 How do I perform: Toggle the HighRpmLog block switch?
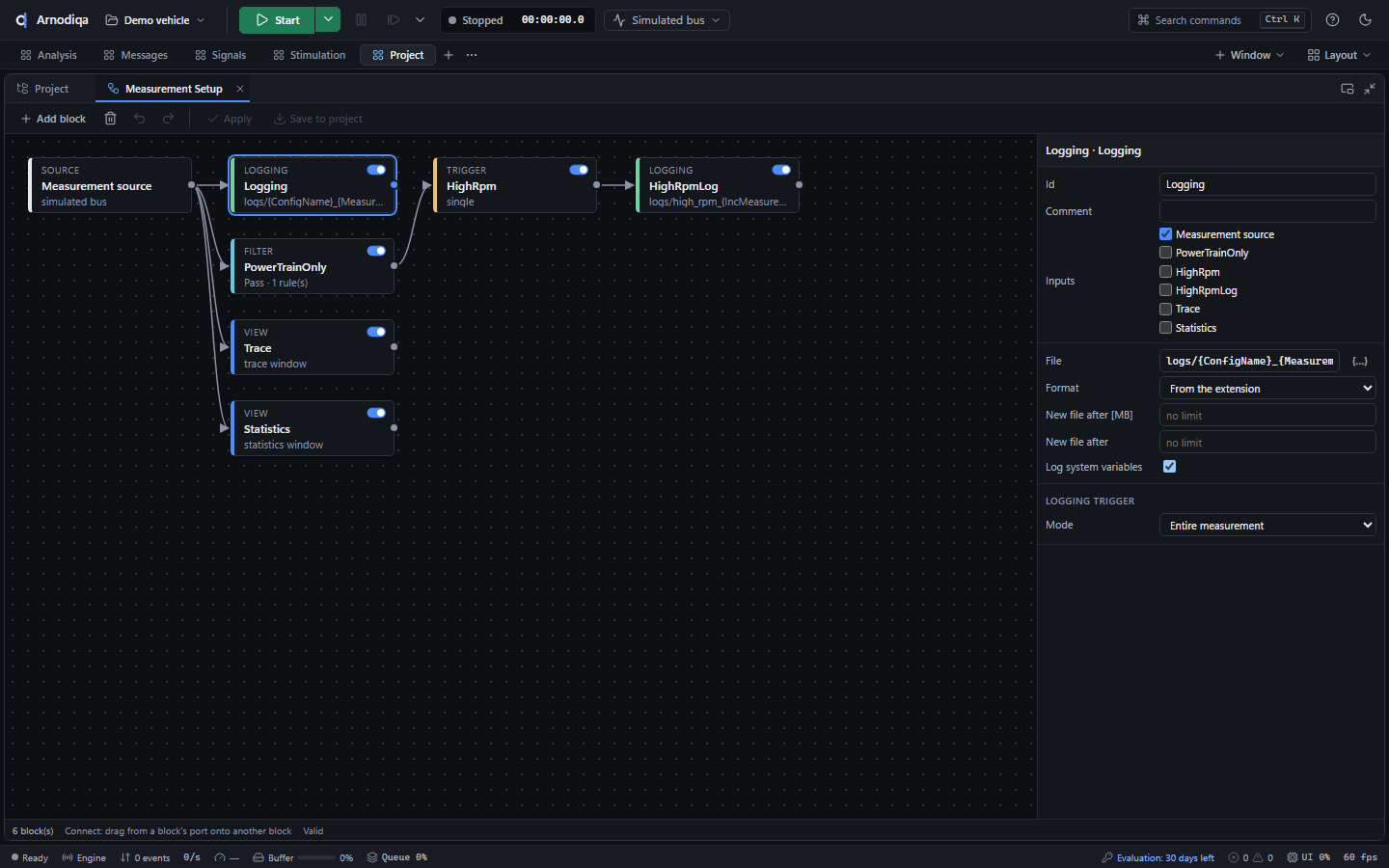click(x=781, y=170)
